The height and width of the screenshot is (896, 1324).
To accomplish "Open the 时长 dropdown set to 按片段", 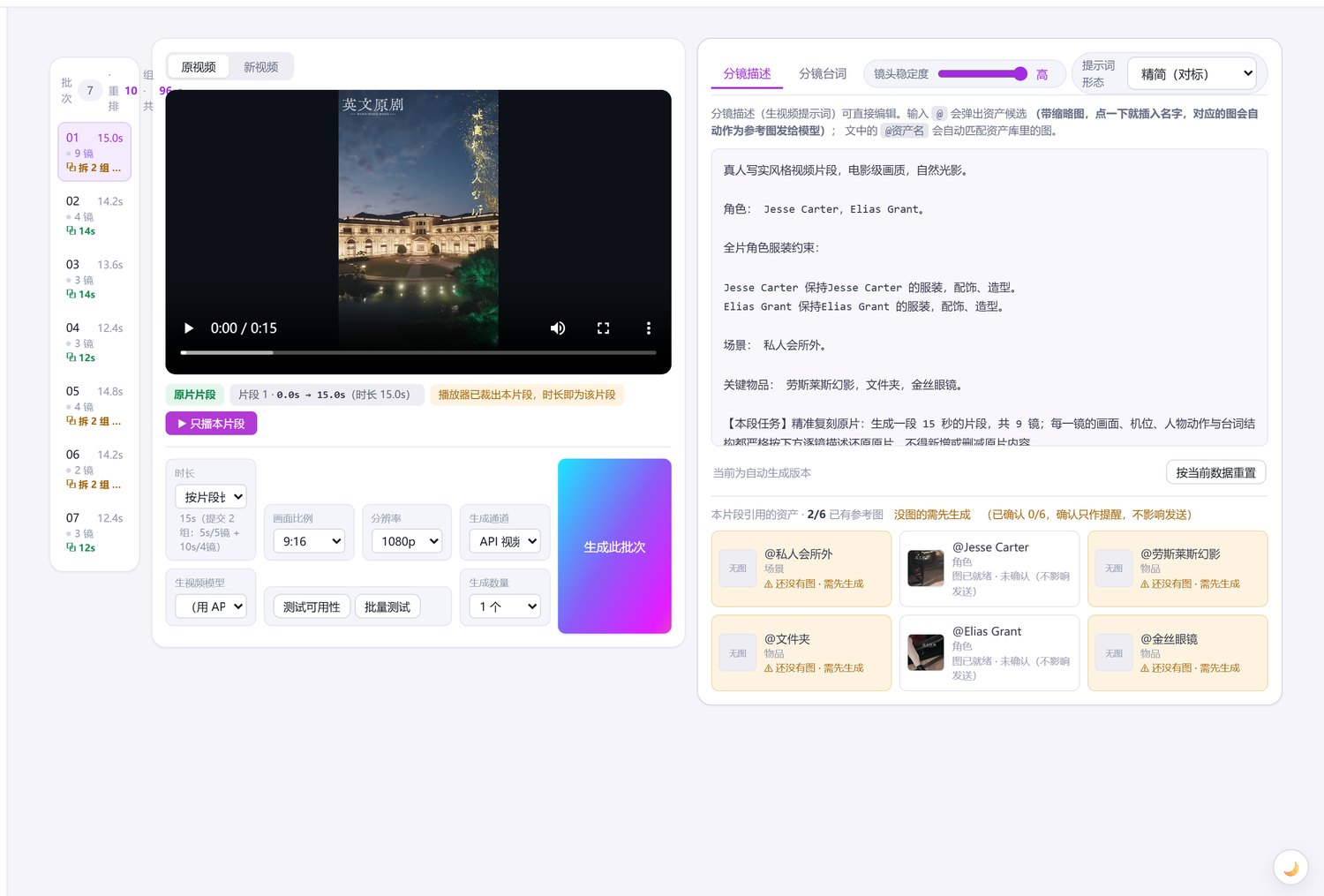I will [211, 497].
